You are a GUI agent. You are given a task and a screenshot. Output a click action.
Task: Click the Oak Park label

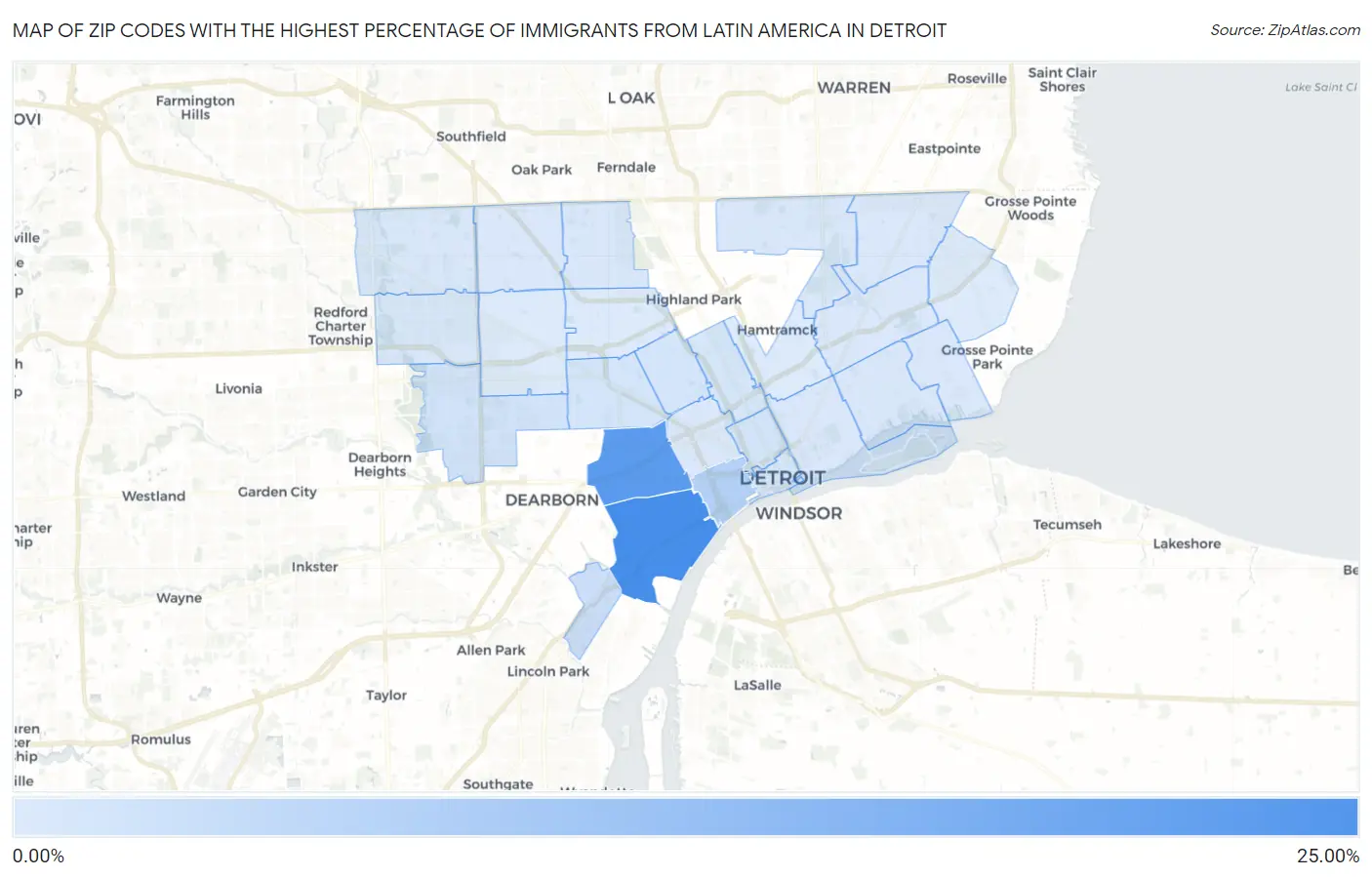(x=542, y=170)
